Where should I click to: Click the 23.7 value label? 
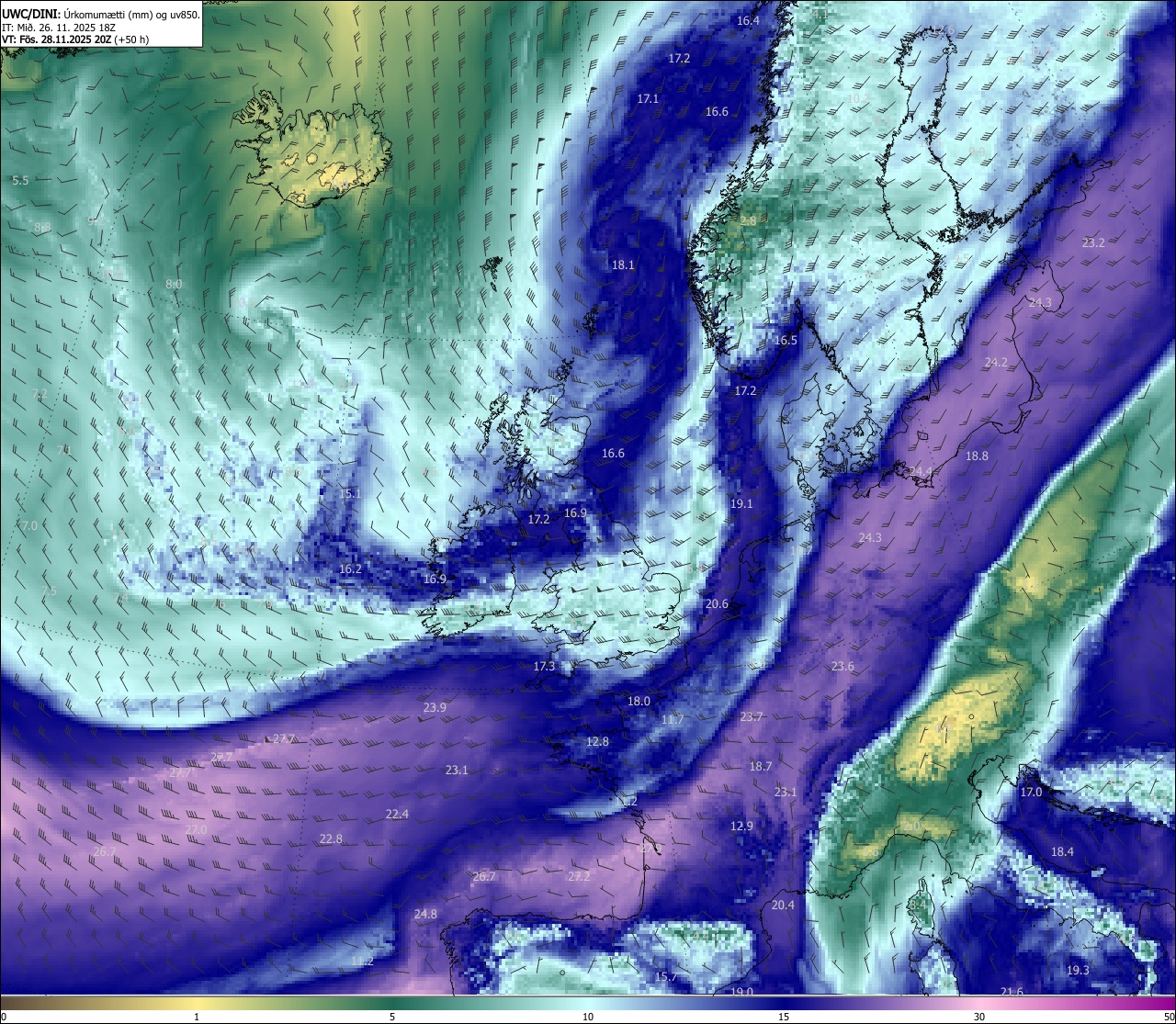point(752,716)
